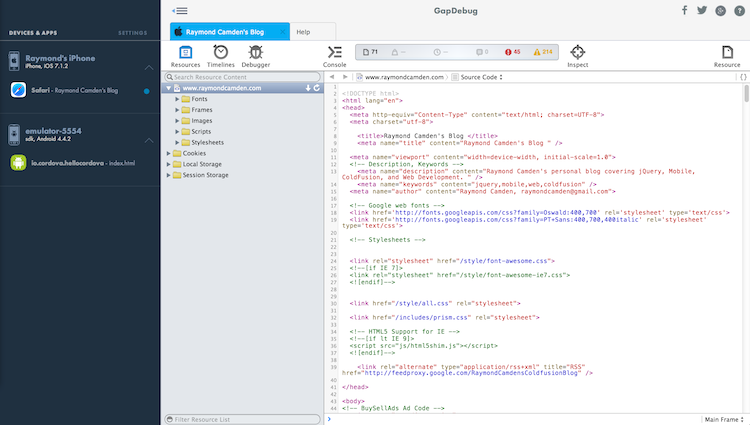Expand the Stylesheets folder
Screen dimensions: 750x425
pos(177,142)
